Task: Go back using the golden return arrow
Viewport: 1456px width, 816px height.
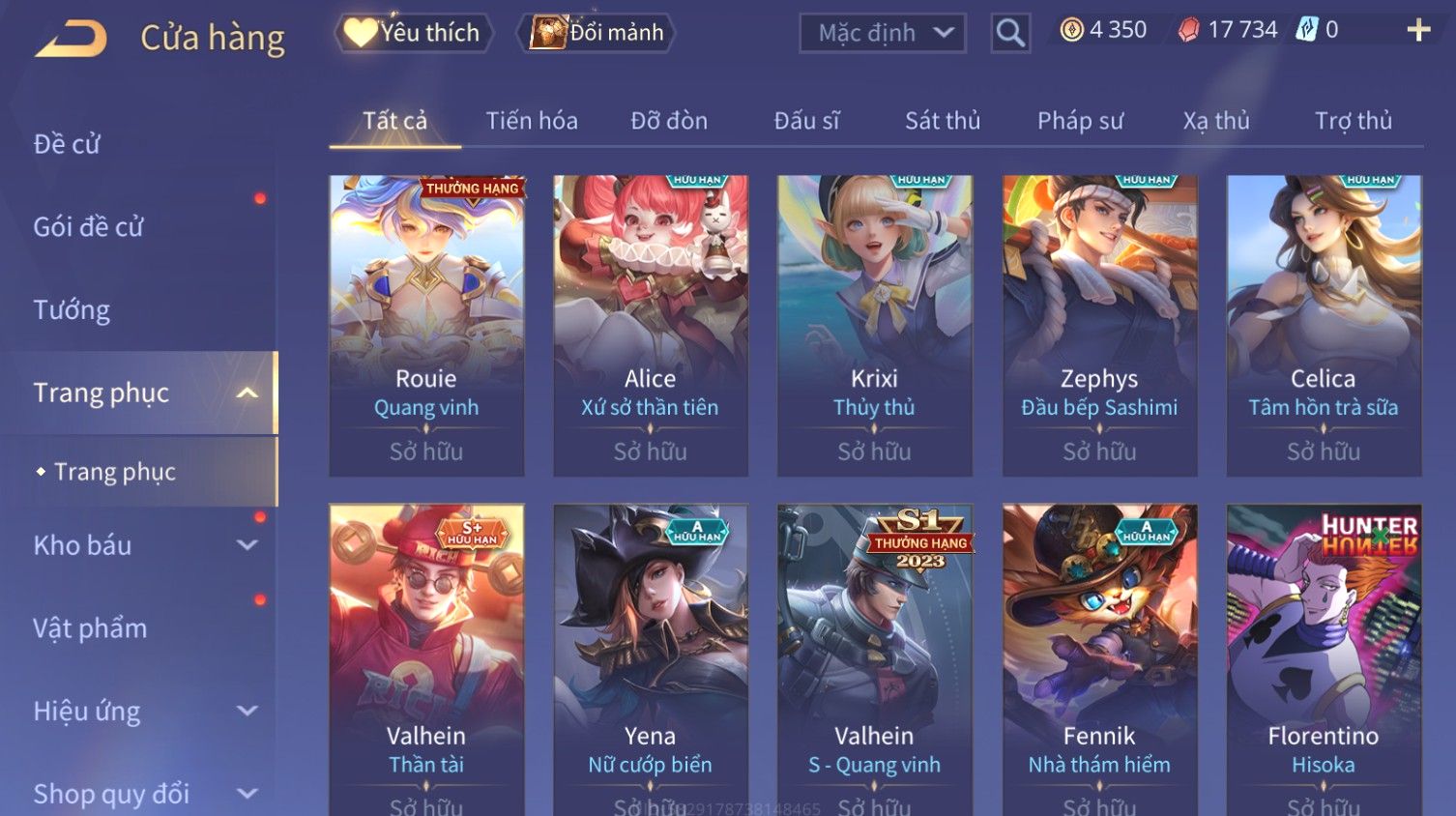Action: pos(72,39)
